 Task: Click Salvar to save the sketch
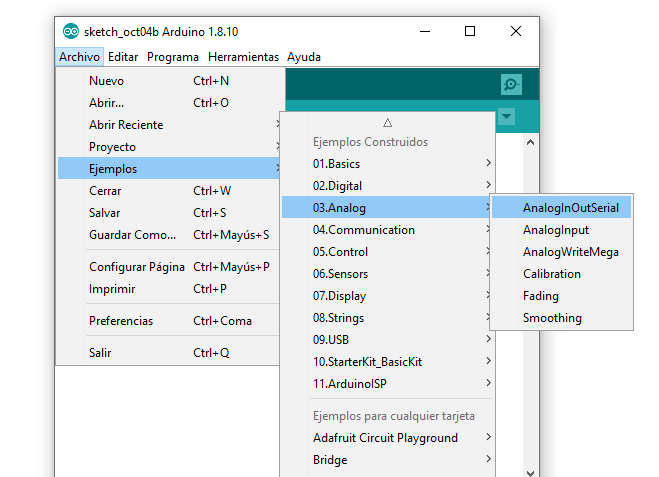[x=169, y=213]
